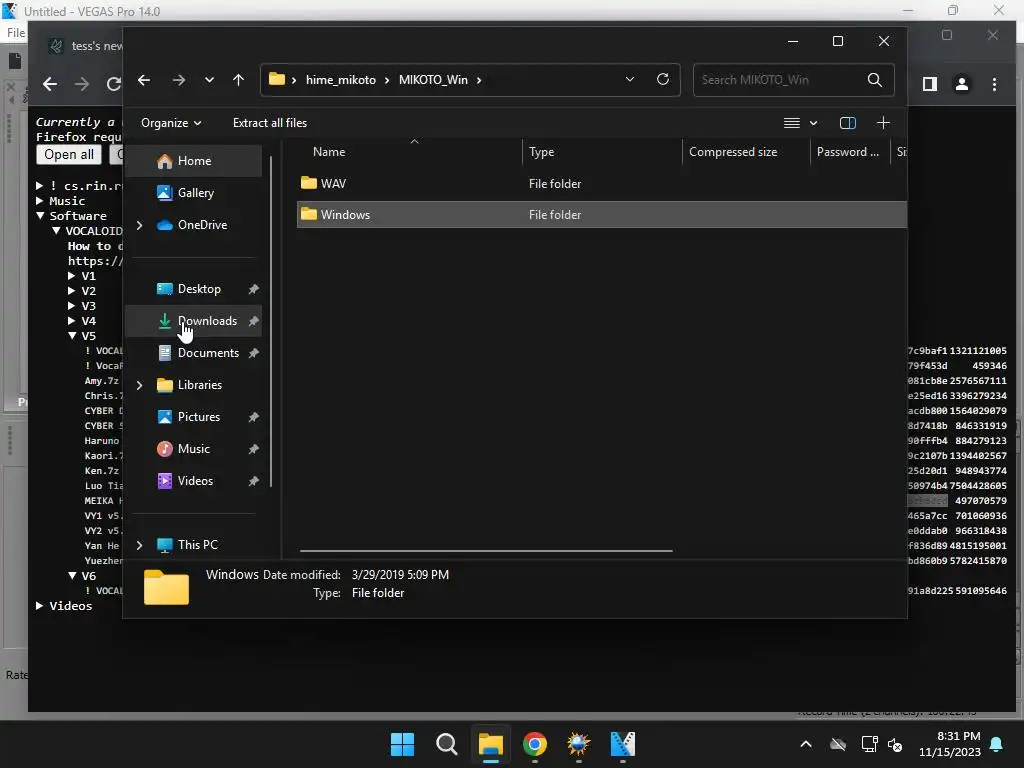The height and width of the screenshot is (768, 1024).
Task: Open the browser three-dot menu
Action: (994, 84)
